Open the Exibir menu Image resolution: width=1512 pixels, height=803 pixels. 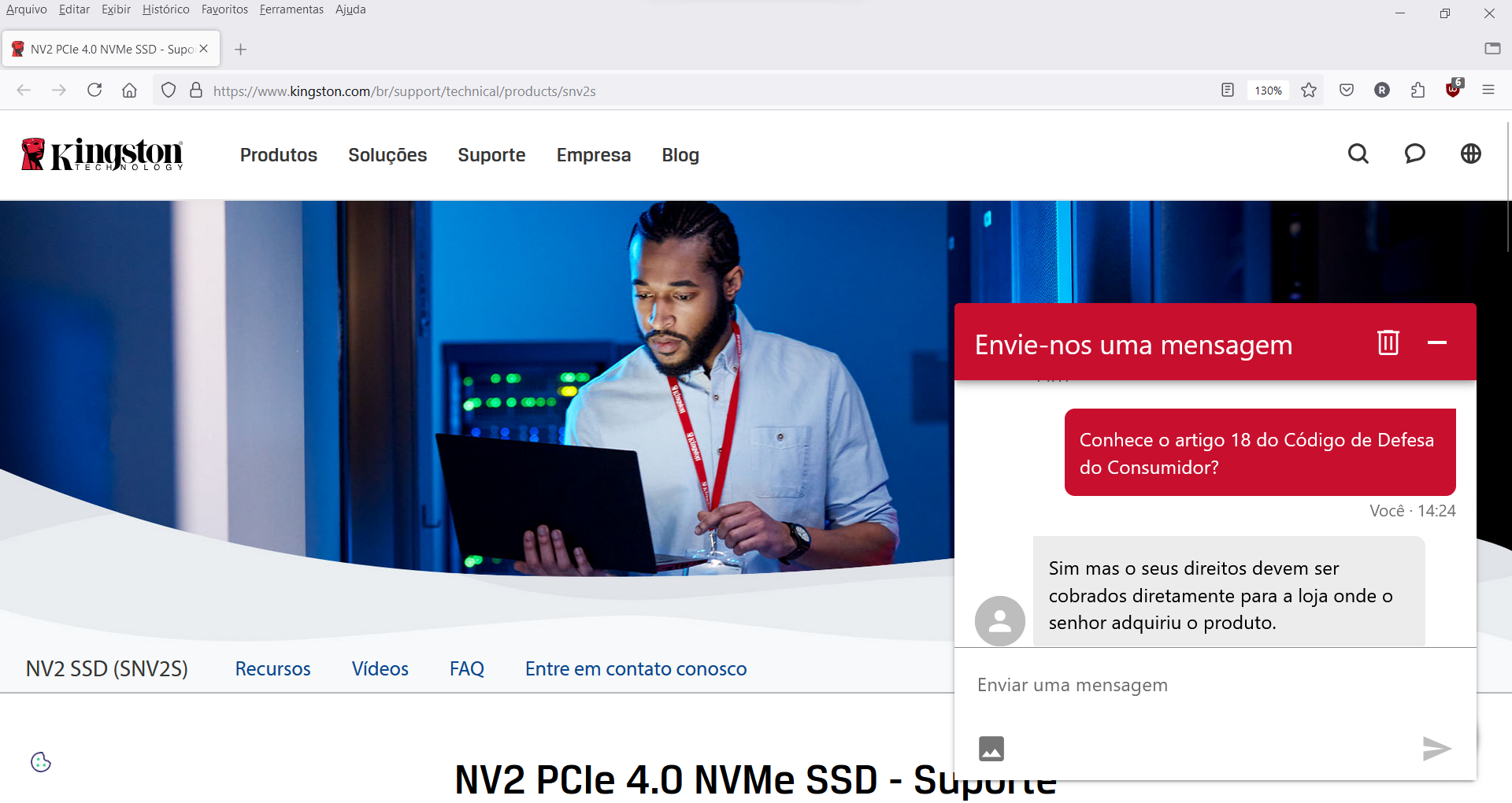116,9
